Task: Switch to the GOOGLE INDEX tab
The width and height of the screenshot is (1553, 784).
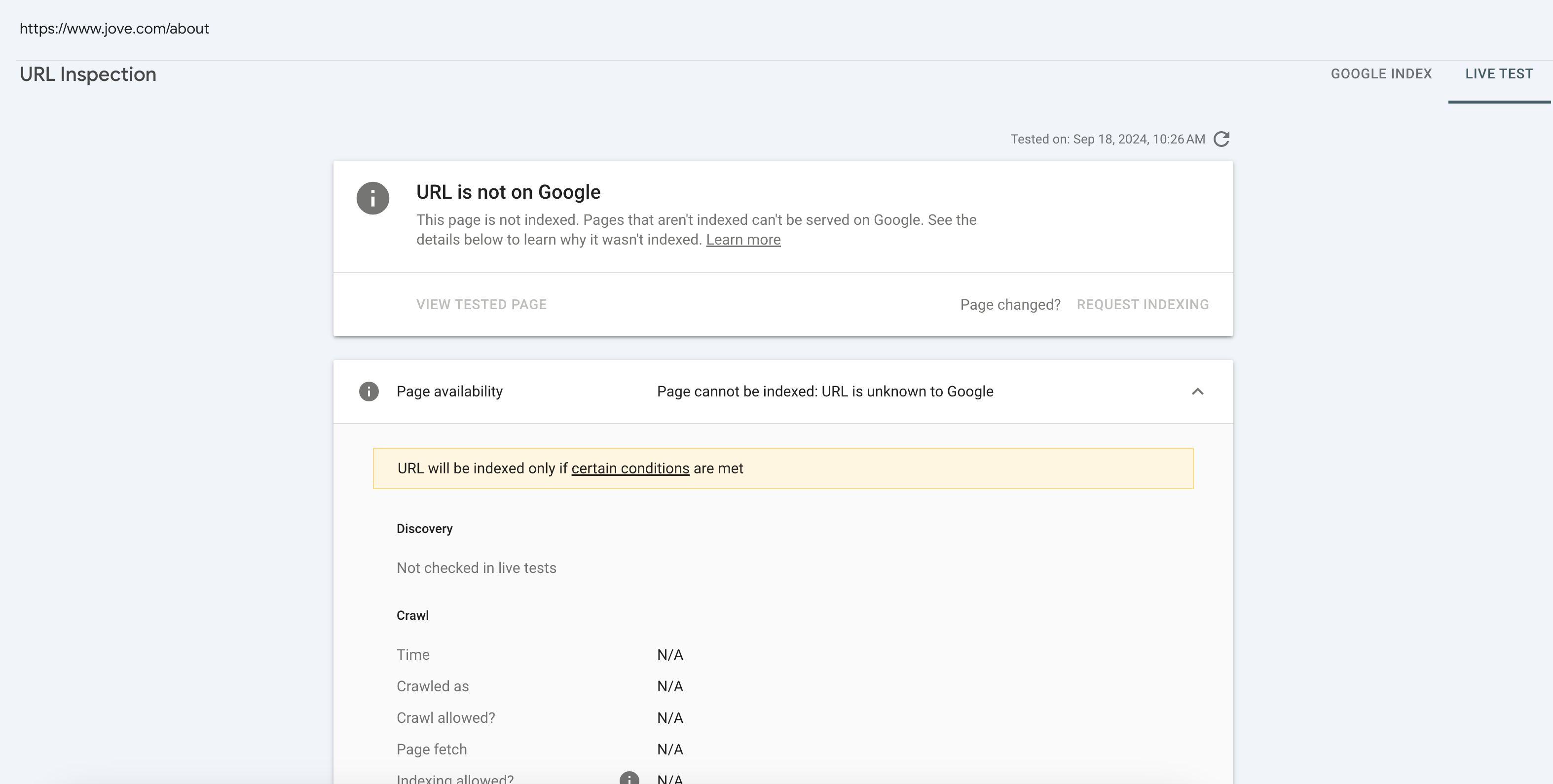Action: pyautogui.click(x=1380, y=74)
